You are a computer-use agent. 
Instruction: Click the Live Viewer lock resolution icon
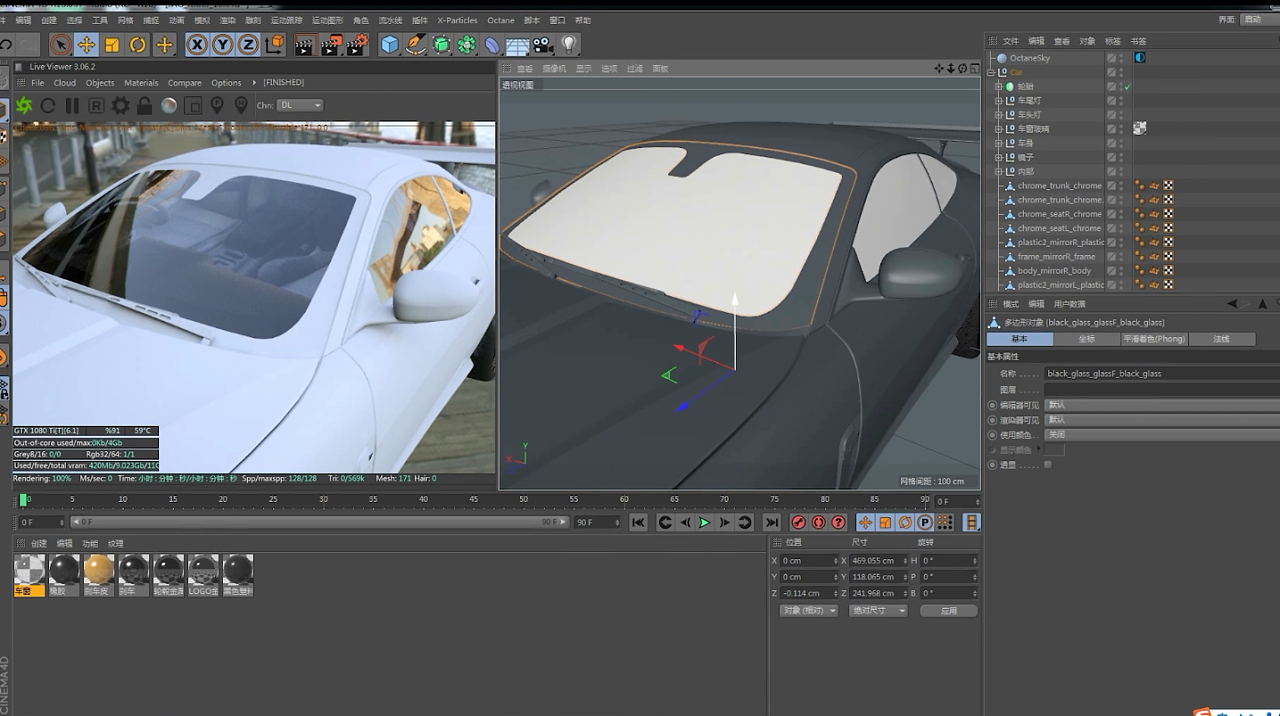[x=145, y=105]
